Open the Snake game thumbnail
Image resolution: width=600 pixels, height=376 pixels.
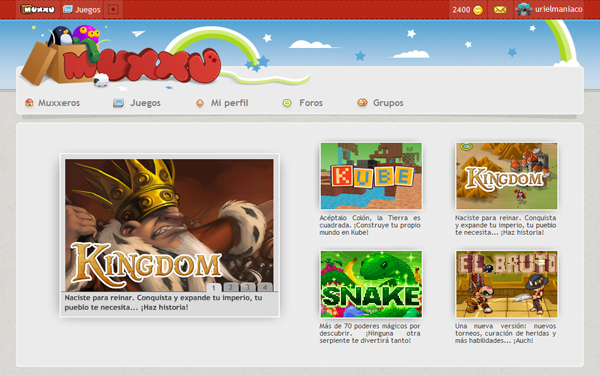pyautogui.click(x=371, y=284)
